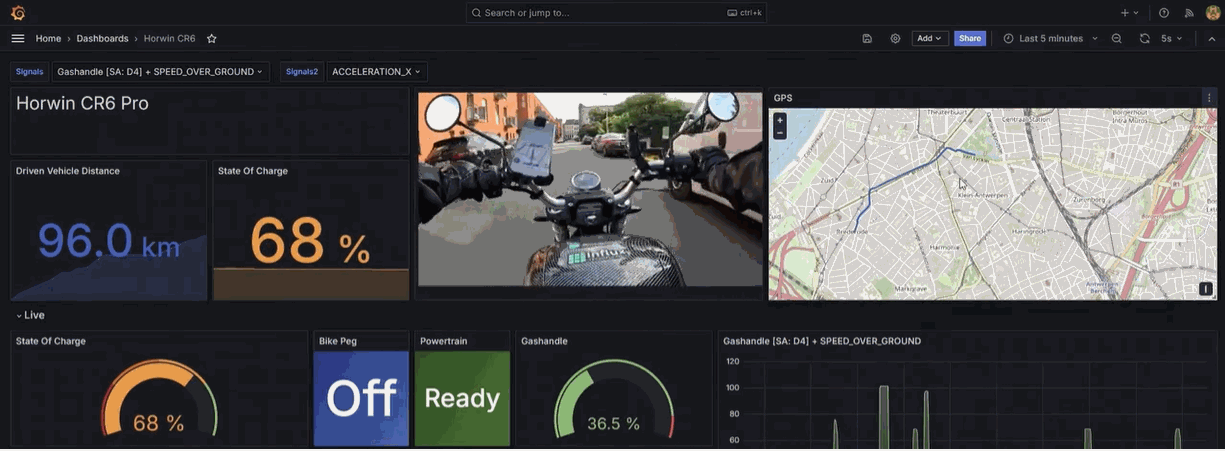1225x451 pixels.
Task: Go to Home breadcrumb
Action: coord(48,38)
